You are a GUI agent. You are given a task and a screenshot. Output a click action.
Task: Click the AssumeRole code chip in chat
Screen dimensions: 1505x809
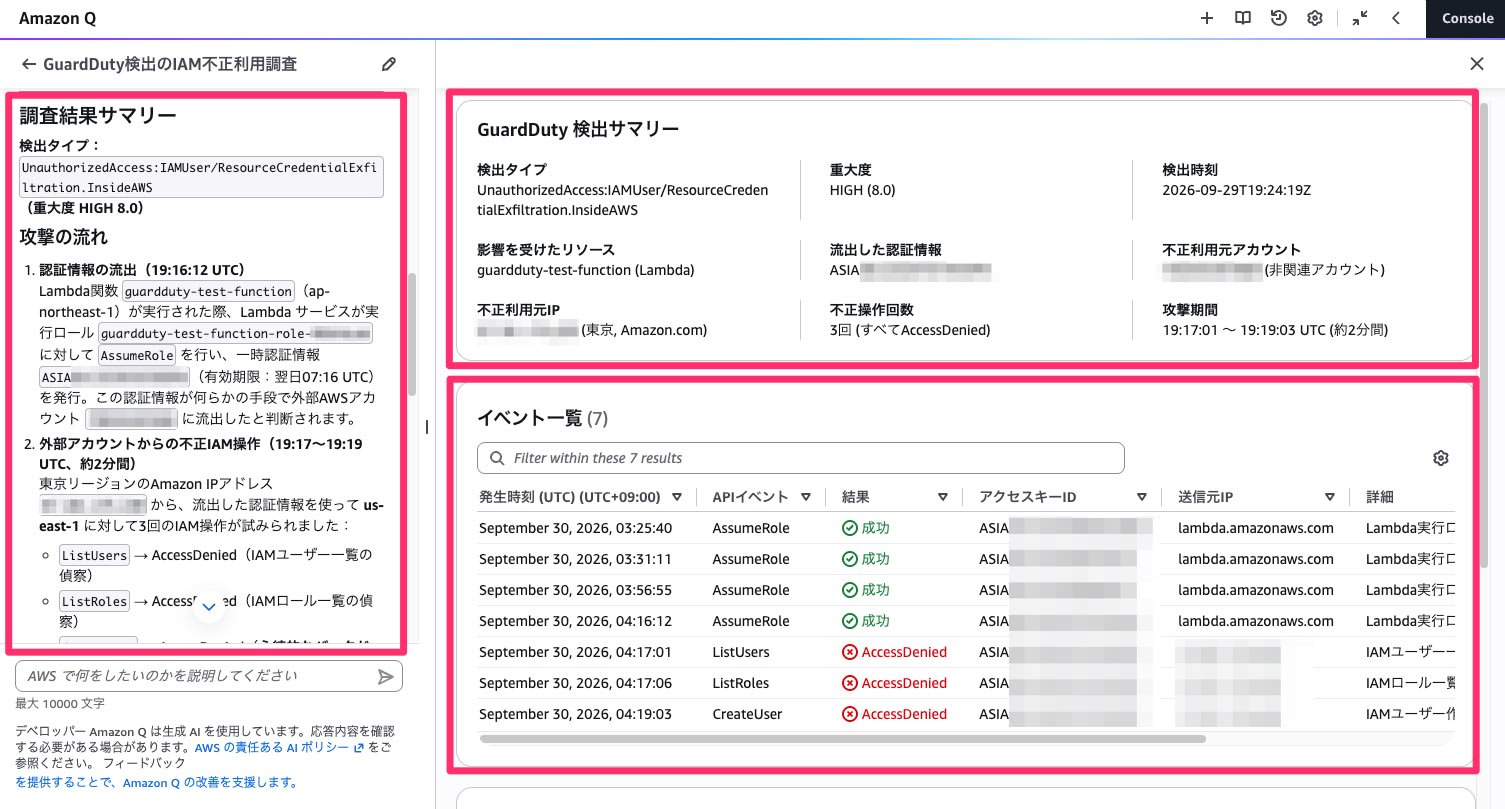pyautogui.click(x=137, y=355)
